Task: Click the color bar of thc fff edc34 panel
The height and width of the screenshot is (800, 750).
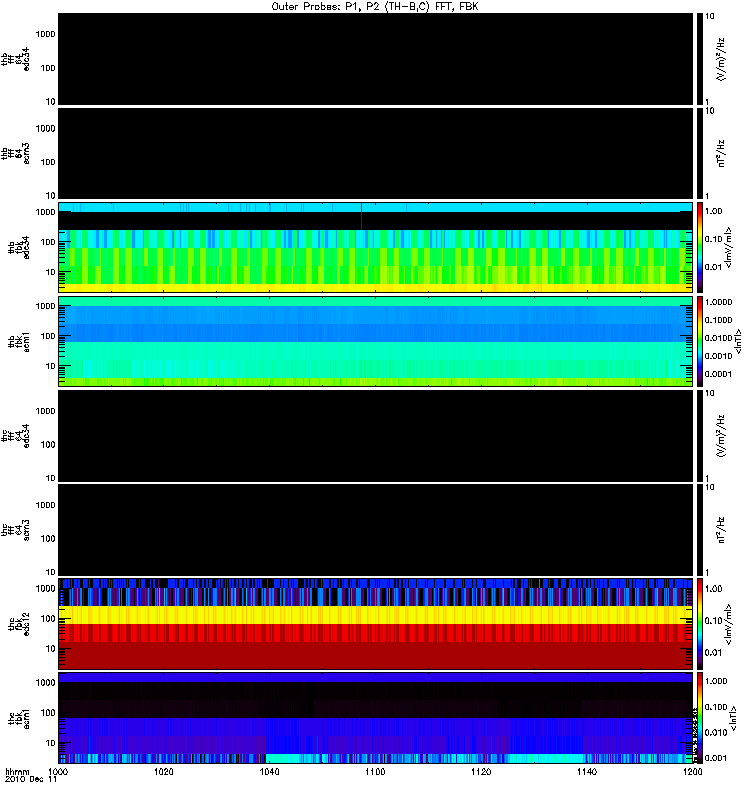Action: 699,436
